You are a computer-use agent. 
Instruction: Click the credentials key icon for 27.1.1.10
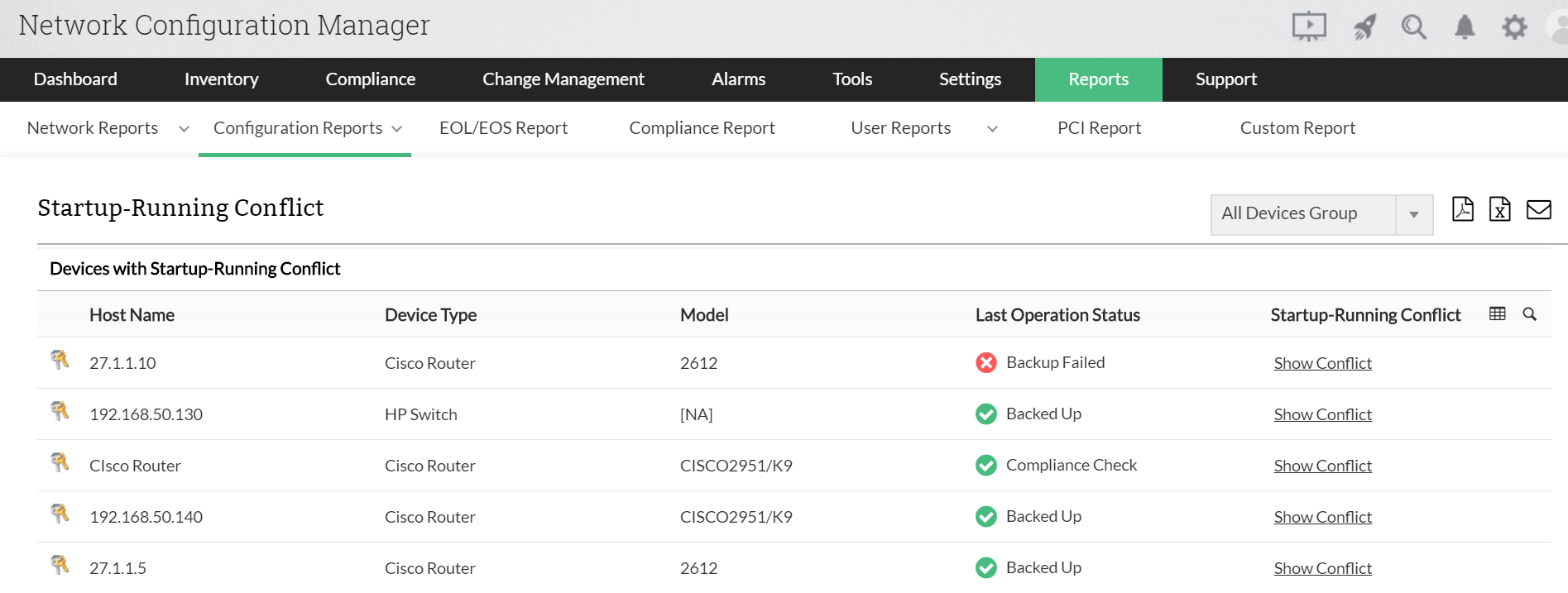pos(60,360)
